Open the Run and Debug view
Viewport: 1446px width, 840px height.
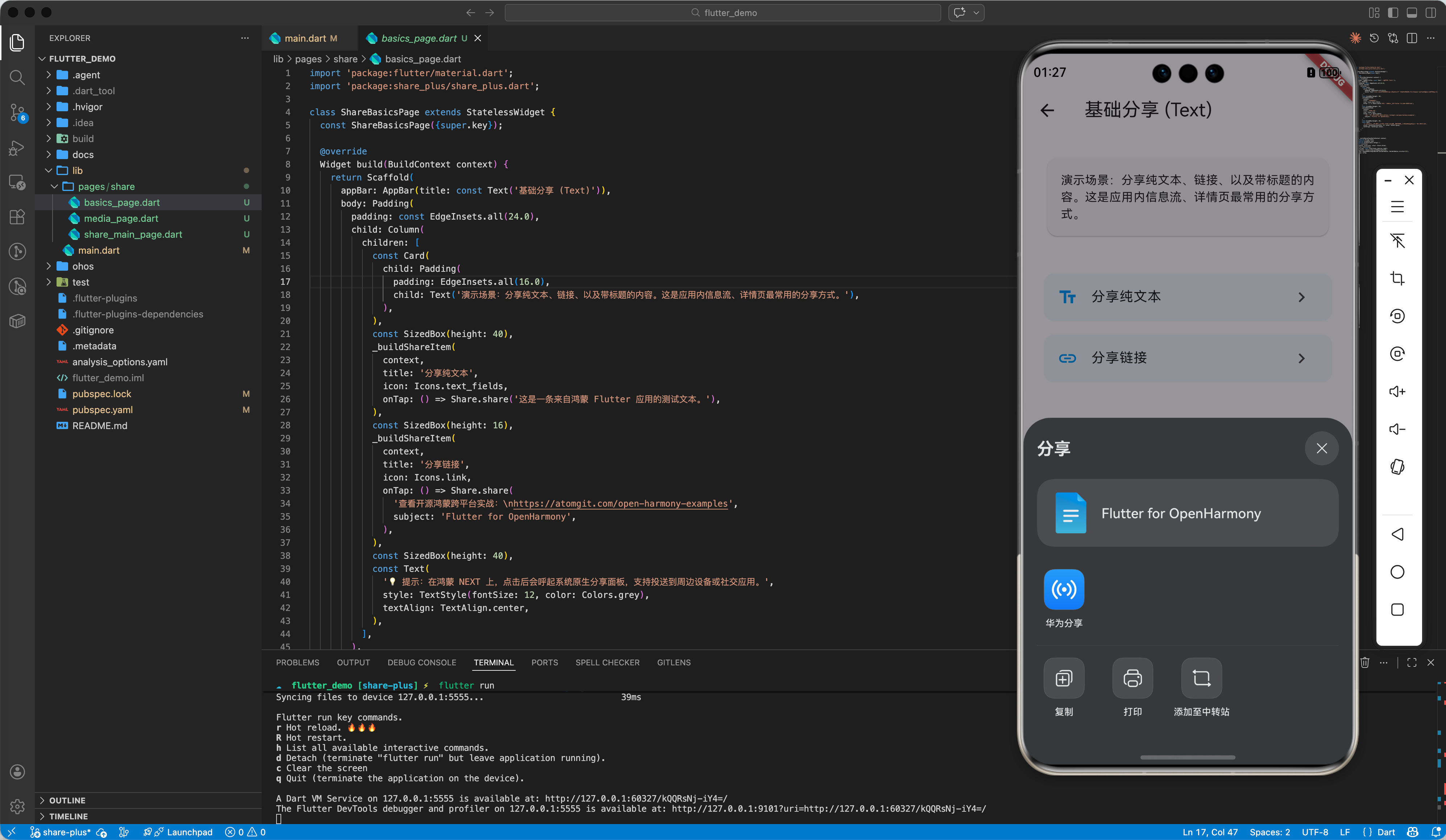[x=17, y=147]
